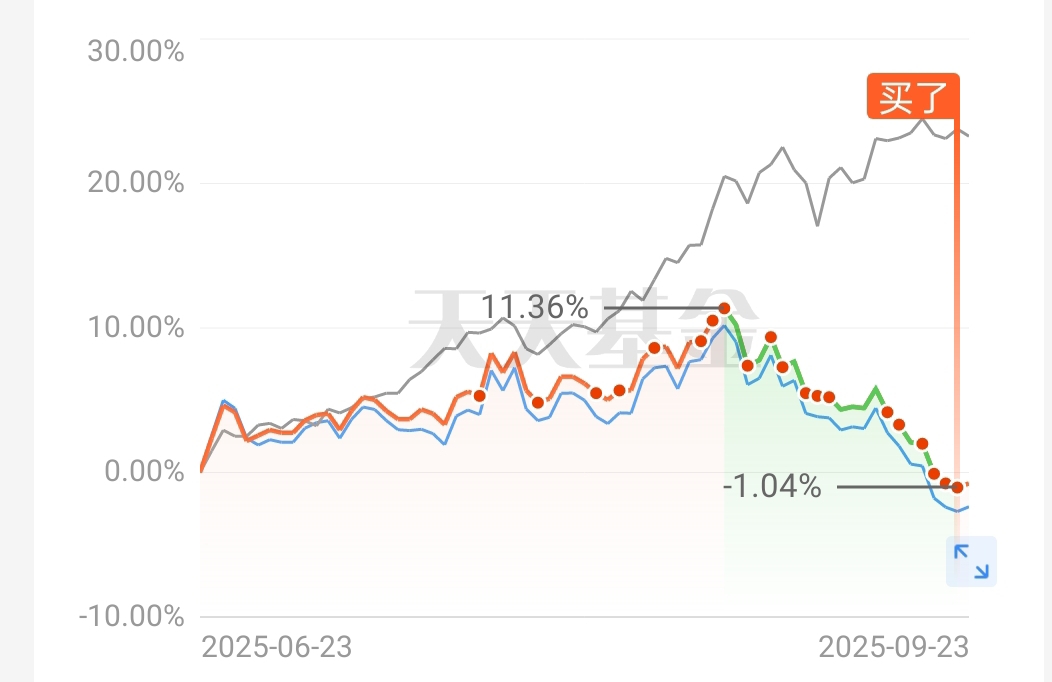1052x682 pixels.
Task: Click the 11.36% peak value label
Action: [535, 307]
